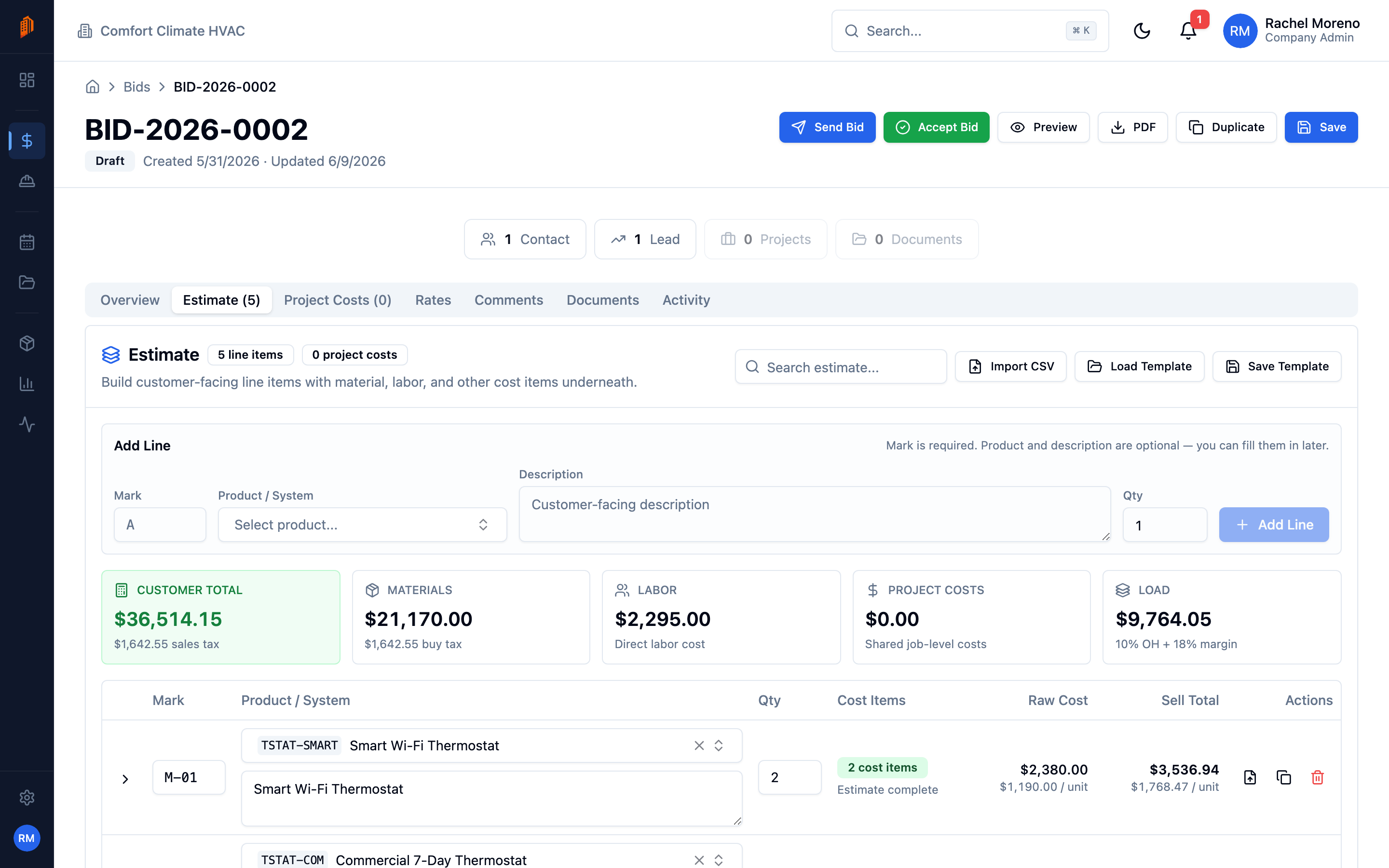Toggle dark mode moon icon
Viewport: 1389px width, 868px height.
click(1142, 31)
